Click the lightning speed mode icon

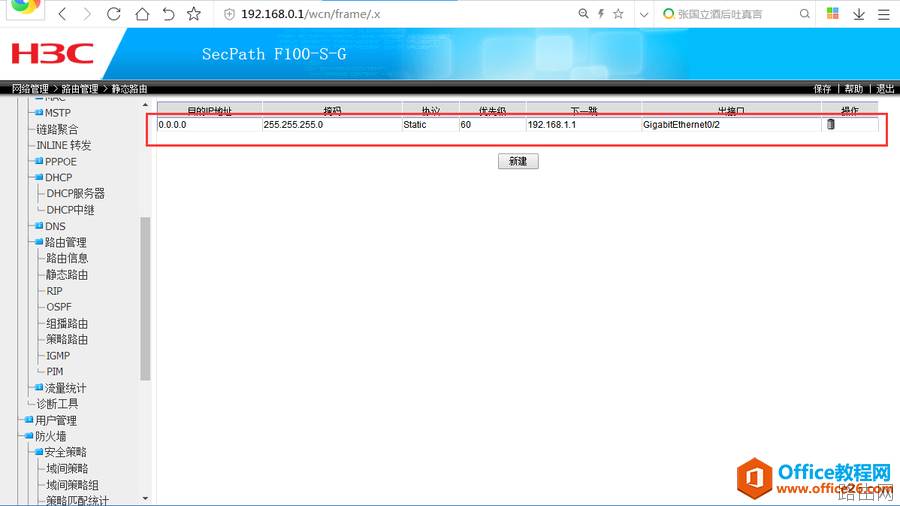tap(601, 14)
